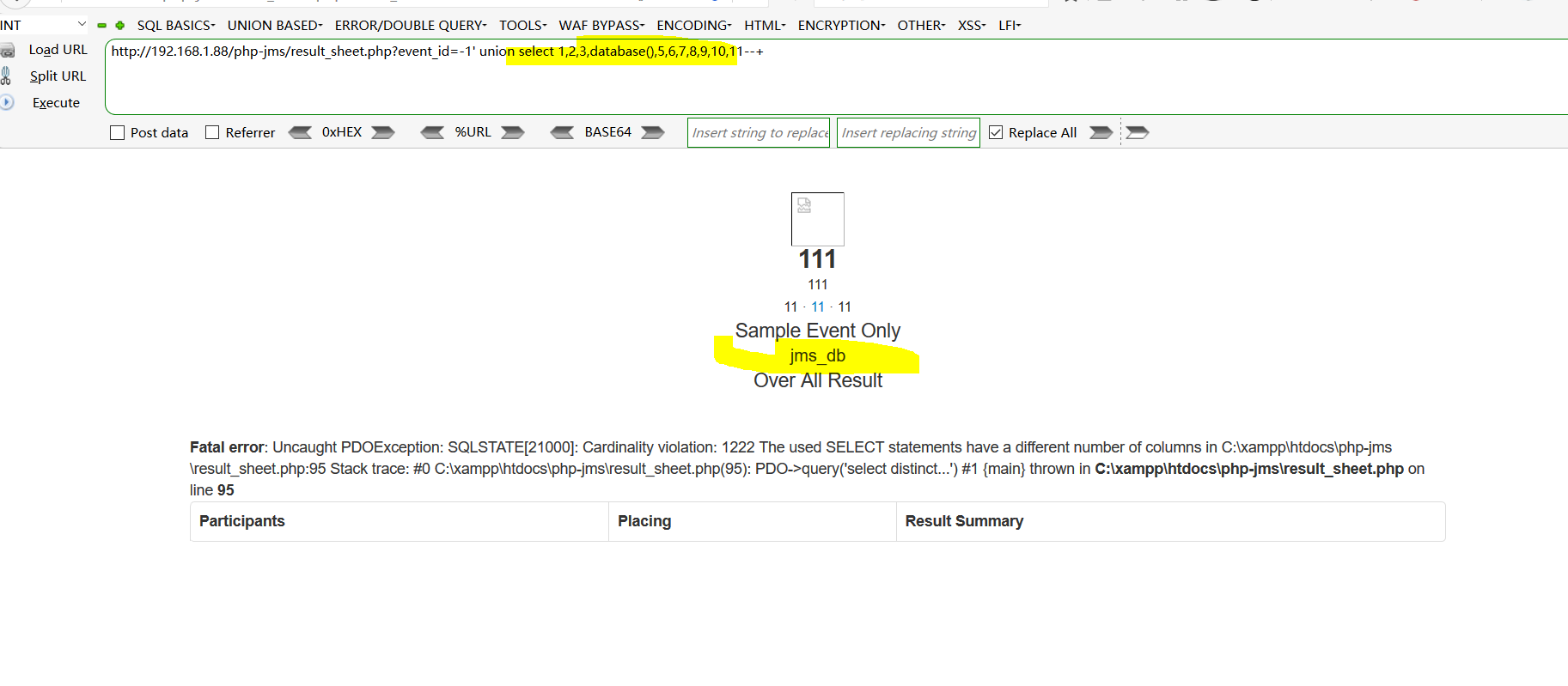The width and height of the screenshot is (1568, 686).
Task: Click the Insert replacing string field
Action: point(908,132)
